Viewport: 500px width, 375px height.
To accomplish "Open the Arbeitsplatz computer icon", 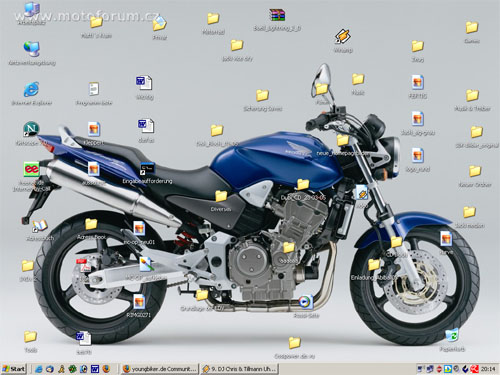I will [x=32, y=9].
